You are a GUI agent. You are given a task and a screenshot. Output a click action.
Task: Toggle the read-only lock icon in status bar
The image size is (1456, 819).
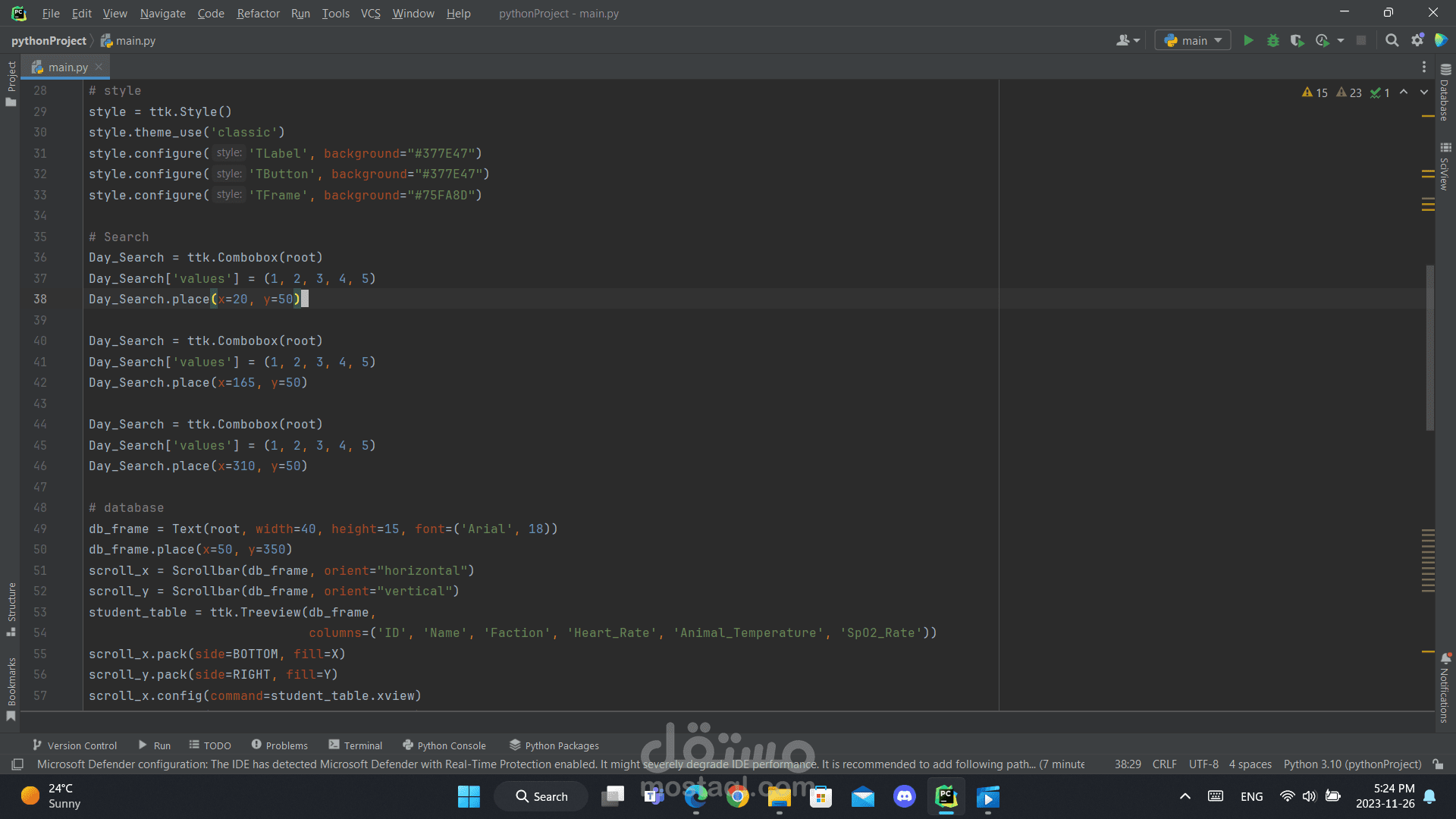[x=1438, y=764]
